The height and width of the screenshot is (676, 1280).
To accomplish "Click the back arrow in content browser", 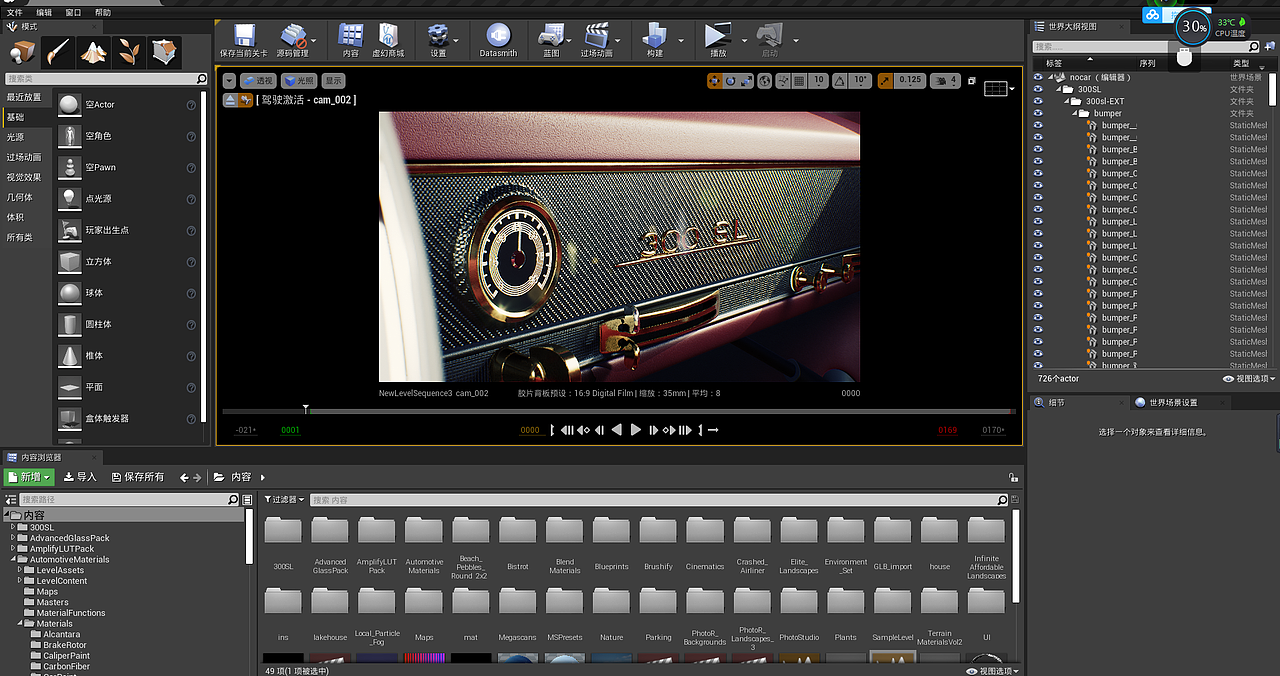I will pyautogui.click(x=184, y=477).
